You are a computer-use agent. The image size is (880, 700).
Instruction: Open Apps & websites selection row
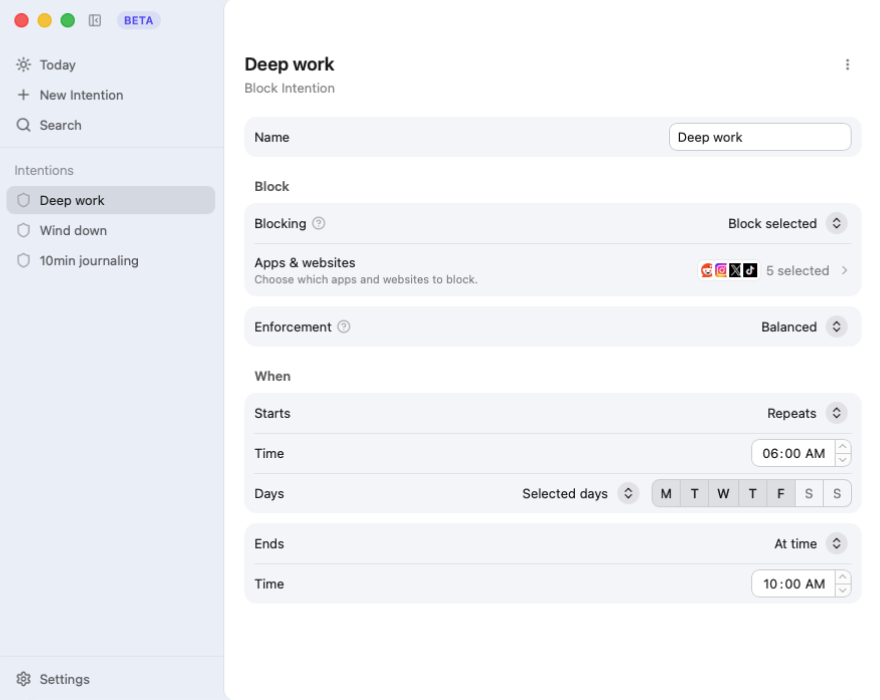pos(553,271)
